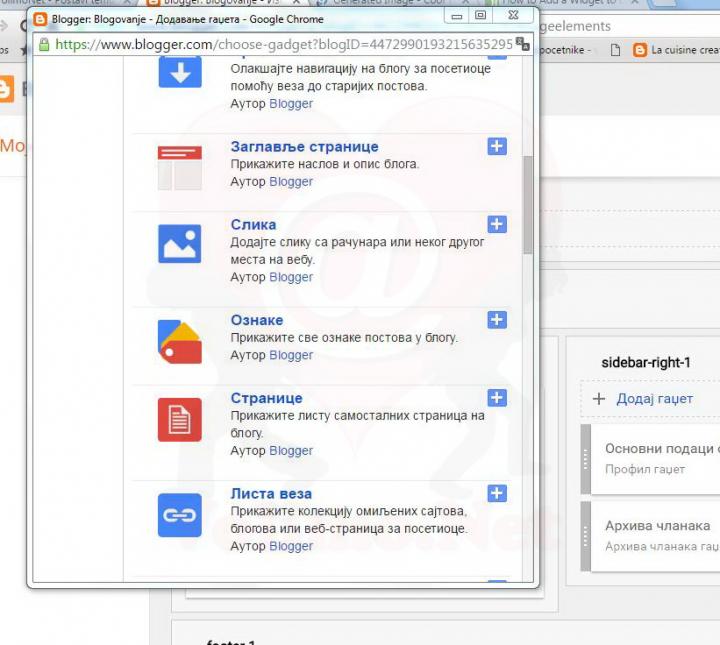Click the plus icon for Листа веза
The height and width of the screenshot is (645, 720).
click(496, 493)
